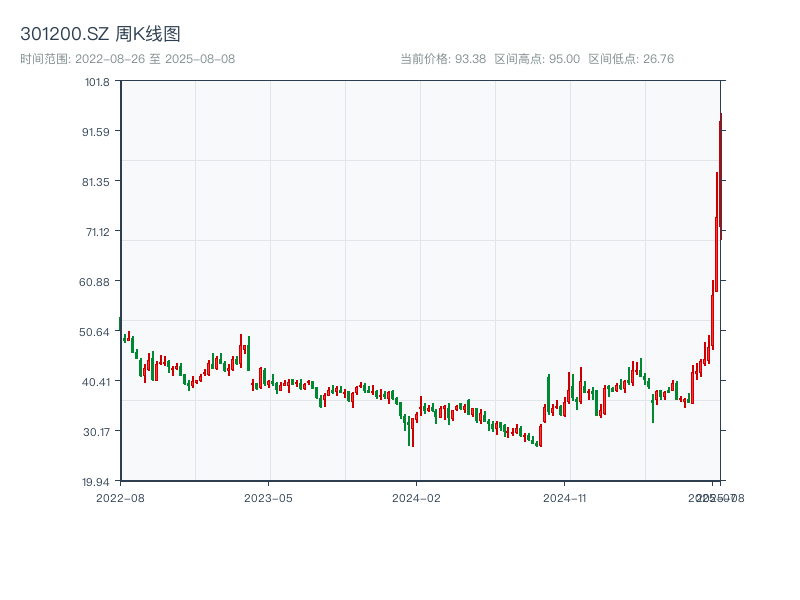Click the 301200.SZ 周K线图 chart title

(x=100, y=35)
